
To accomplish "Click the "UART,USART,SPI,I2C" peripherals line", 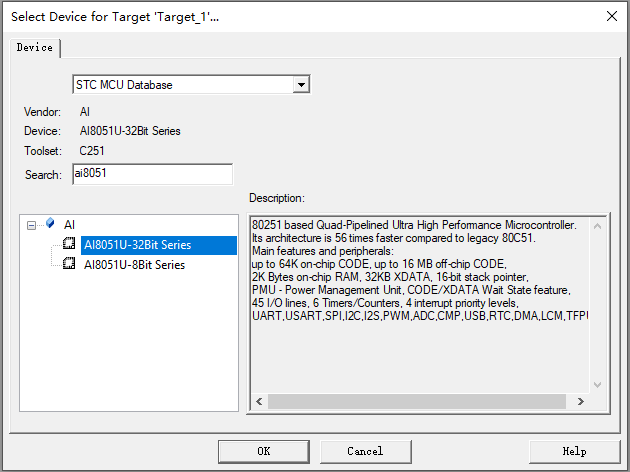I will point(420,316).
